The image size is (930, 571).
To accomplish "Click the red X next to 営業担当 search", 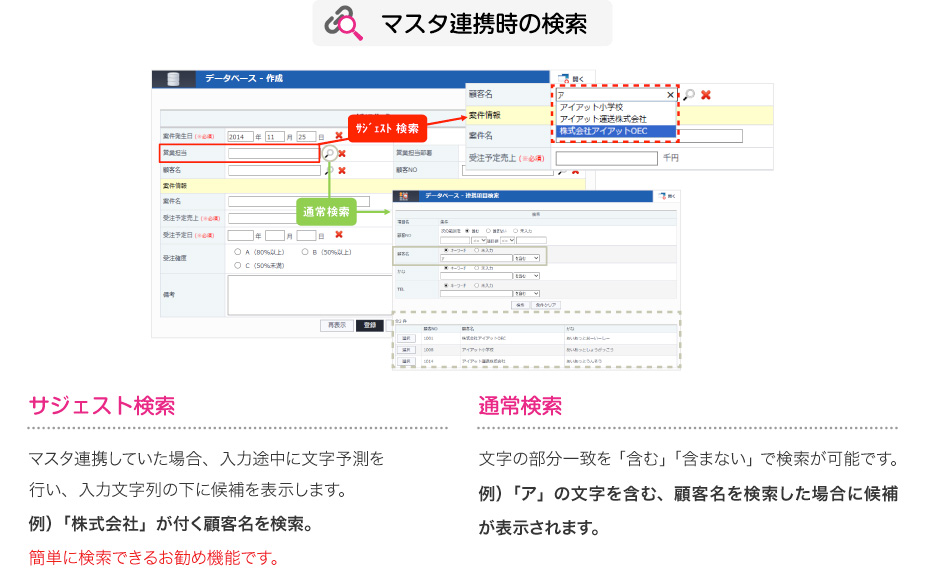I will coord(342,153).
